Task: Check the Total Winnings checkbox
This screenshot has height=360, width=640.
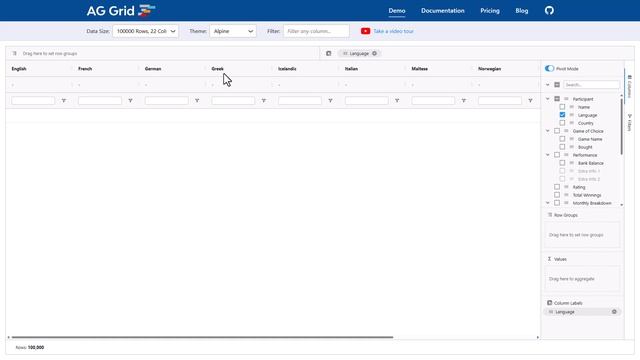Action: pos(557,195)
